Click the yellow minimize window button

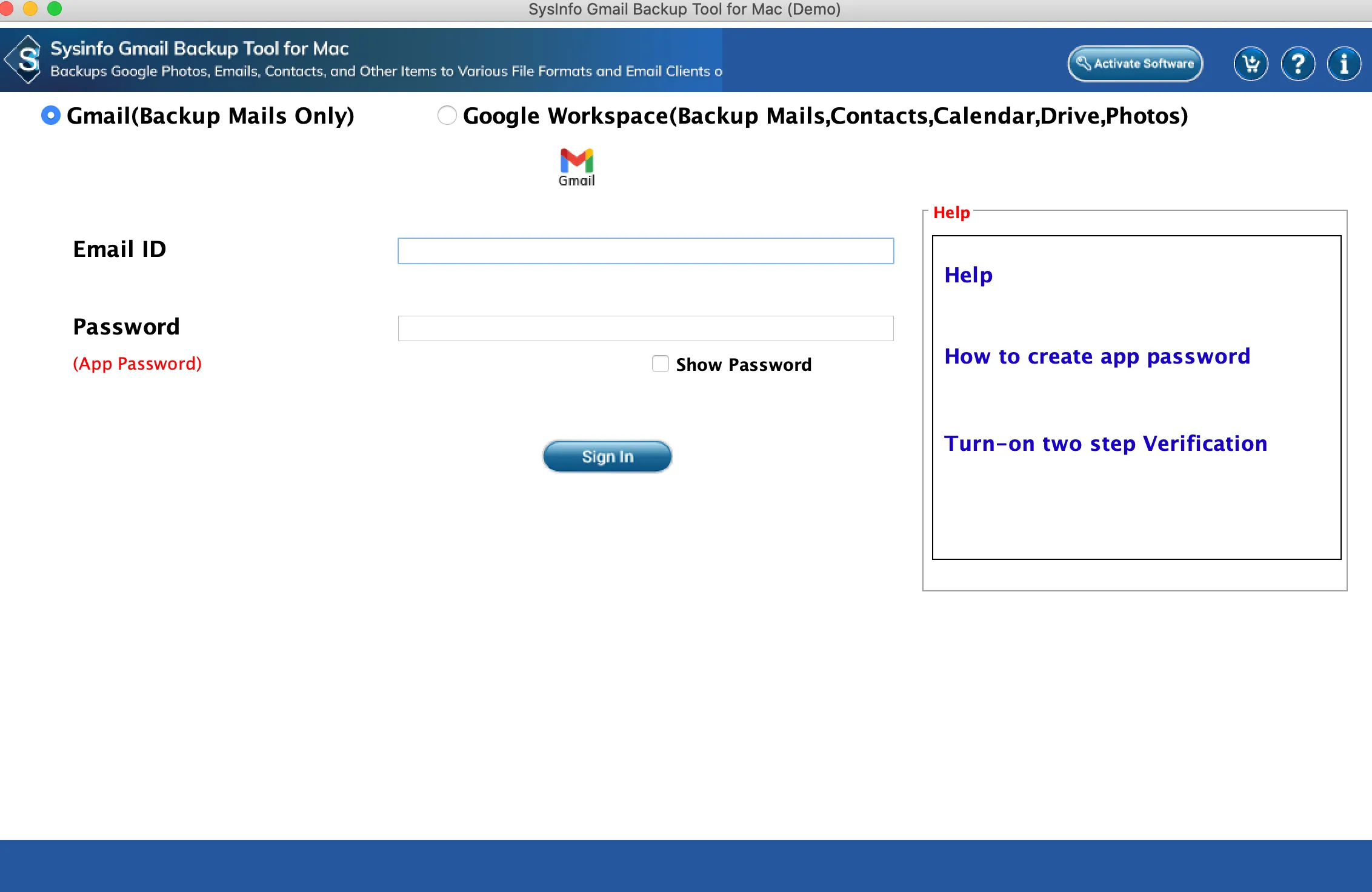(30, 8)
